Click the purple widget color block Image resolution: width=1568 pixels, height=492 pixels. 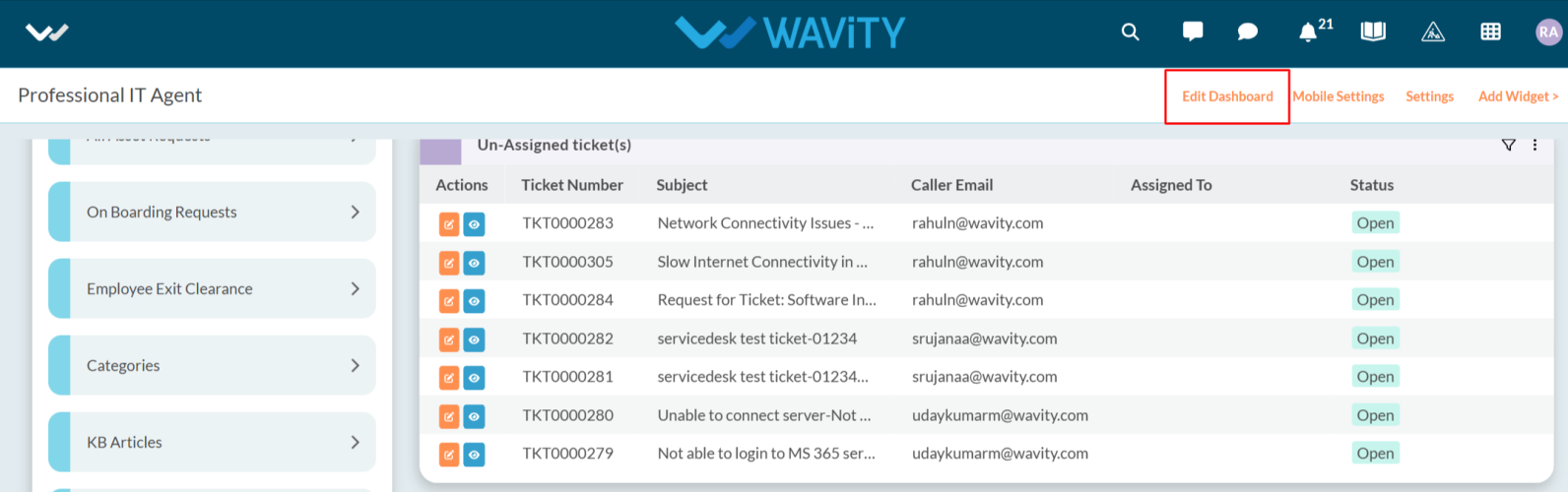[440, 151]
